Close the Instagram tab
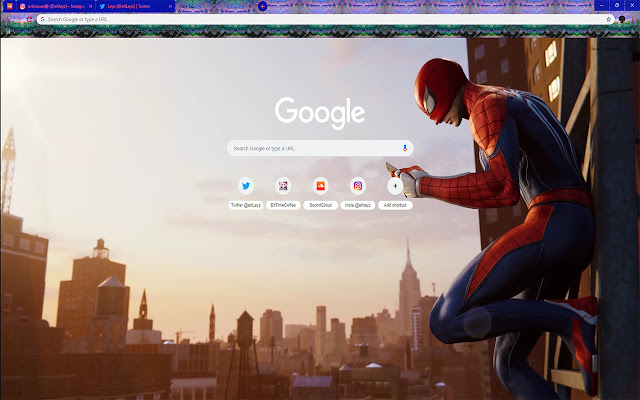 [x=91, y=7]
